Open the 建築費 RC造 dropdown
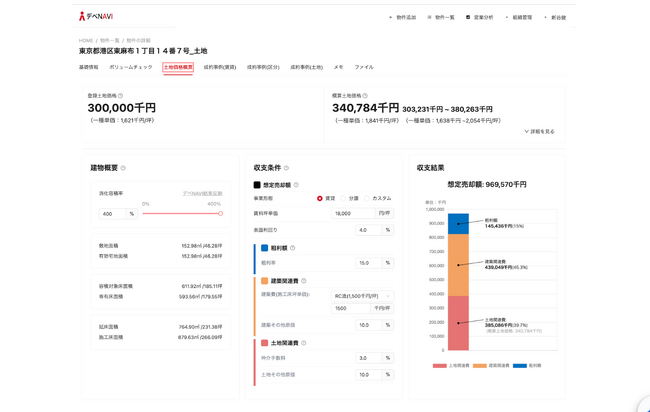Image resolution: width=650 pixels, height=412 pixels. [x=361, y=296]
